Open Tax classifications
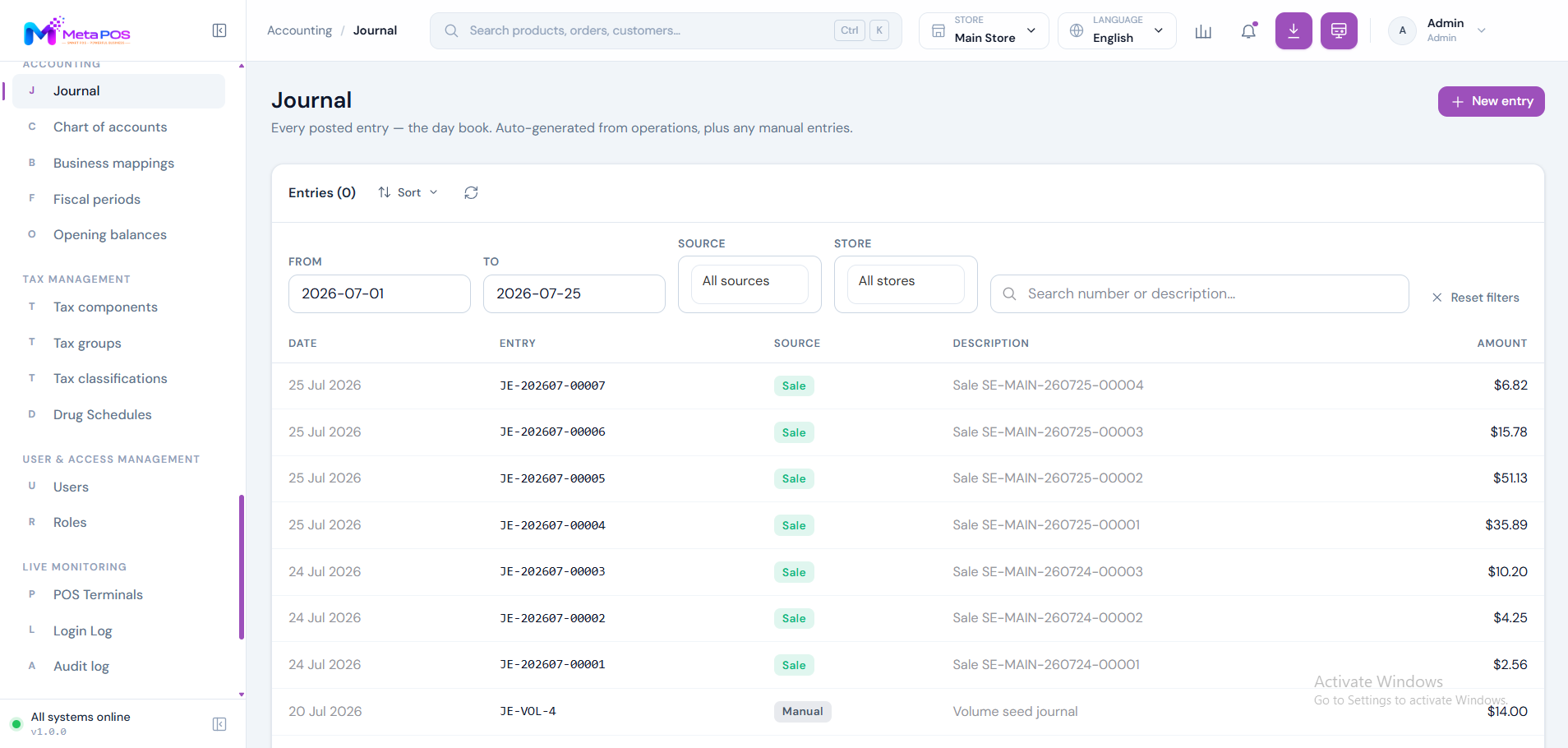Image resolution: width=1568 pixels, height=748 pixels. coord(118,379)
